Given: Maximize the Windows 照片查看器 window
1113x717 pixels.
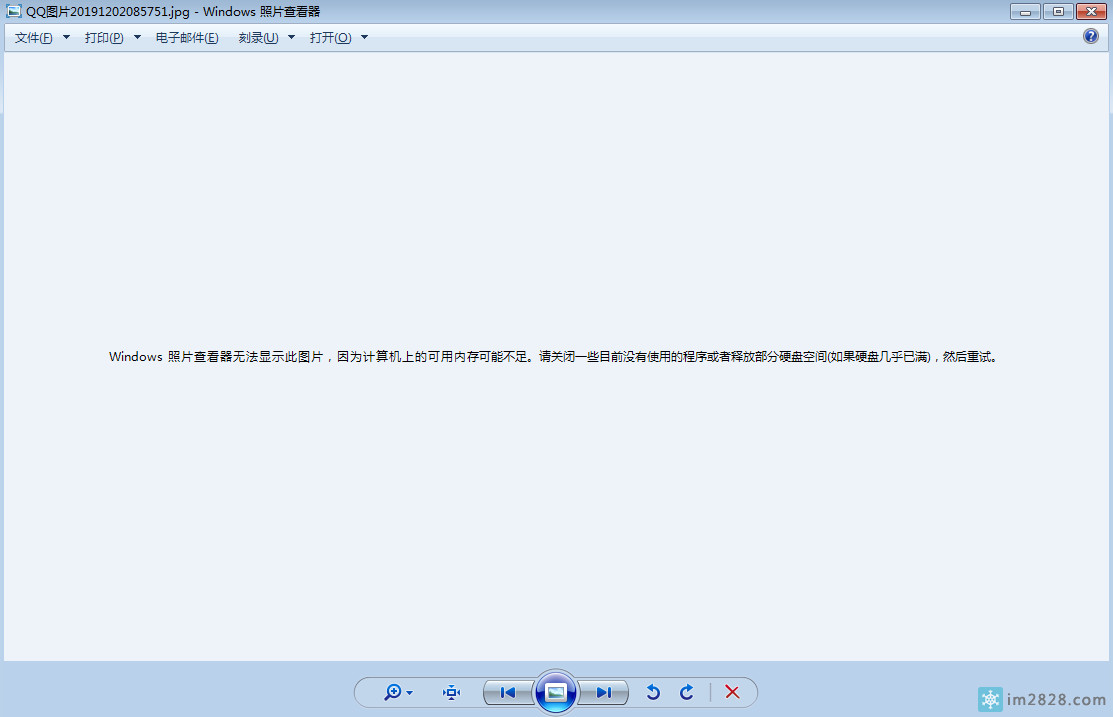Looking at the screenshot, I should (x=1058, y=11).
